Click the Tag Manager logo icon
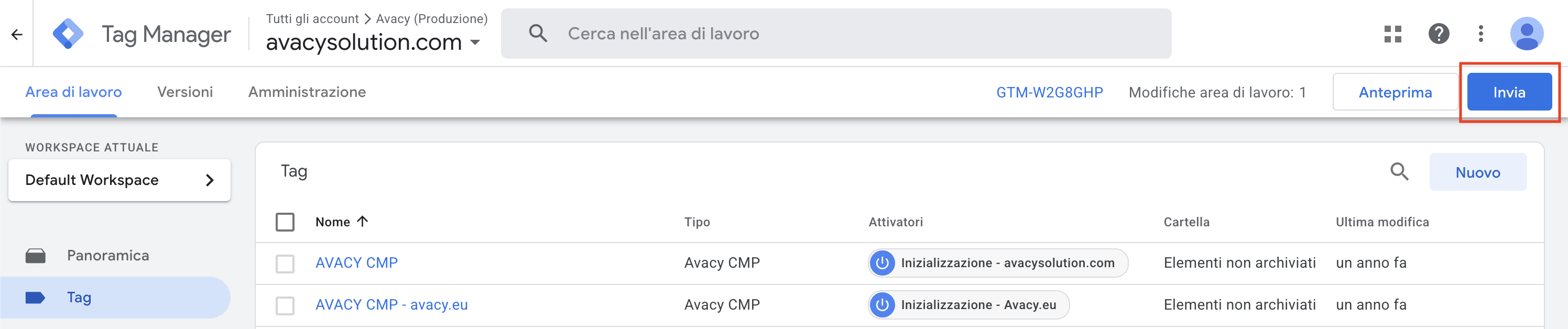The height and width of the screenshot is (329, 1568). pos(68,34)
